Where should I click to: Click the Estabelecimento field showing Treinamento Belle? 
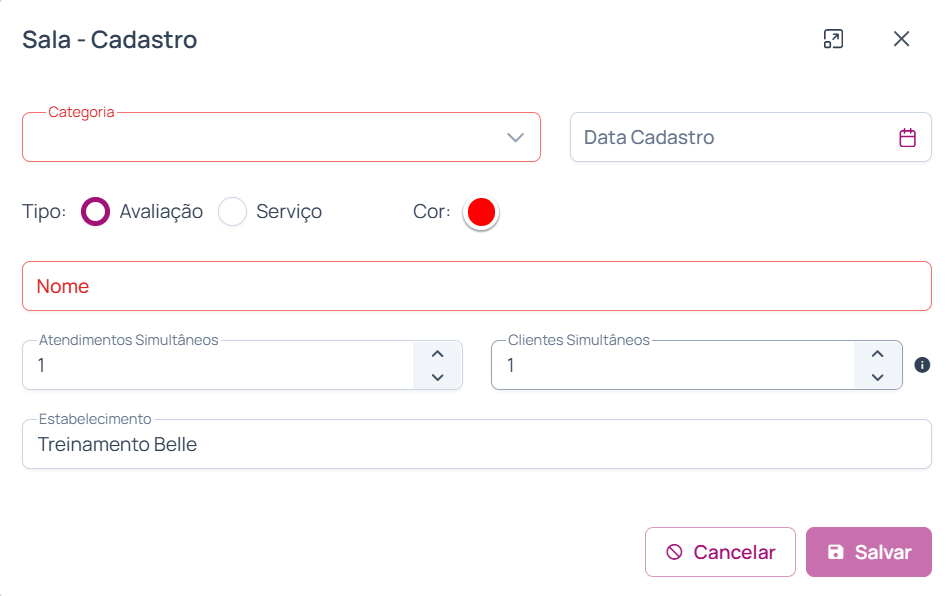[476, 445]
